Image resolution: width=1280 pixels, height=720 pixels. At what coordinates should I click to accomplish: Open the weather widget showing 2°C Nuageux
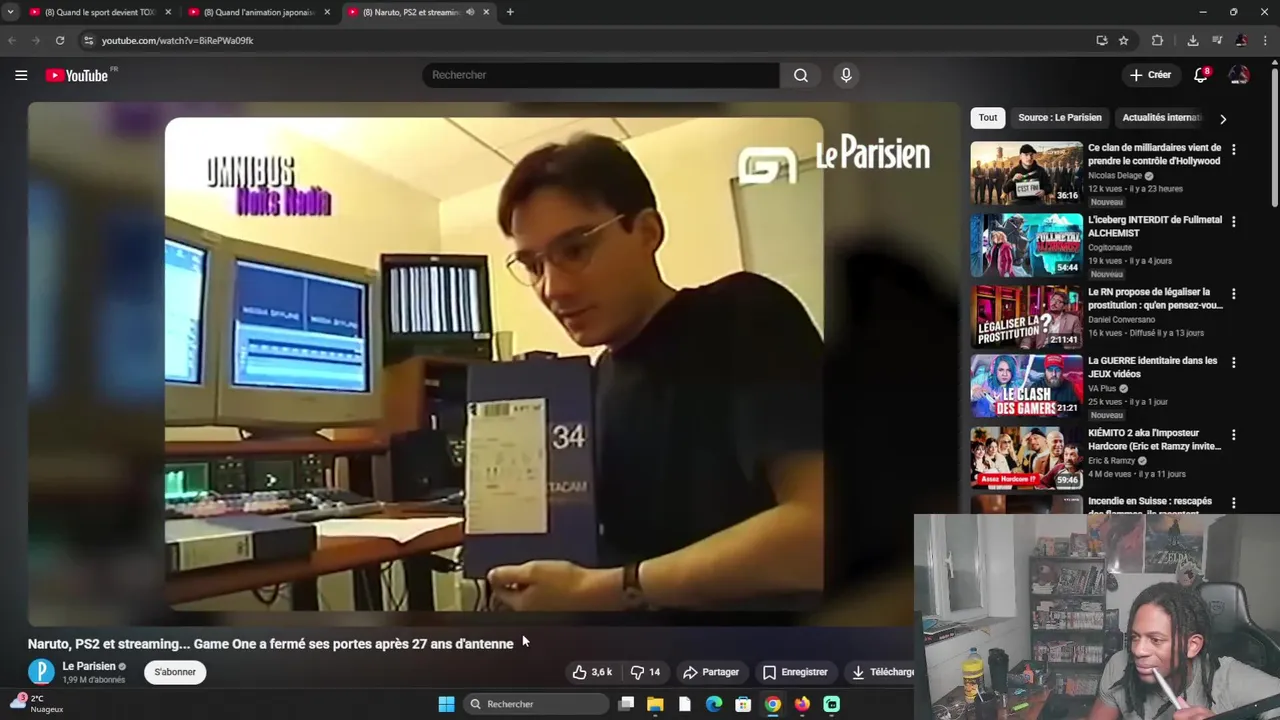tap(38, 704)
